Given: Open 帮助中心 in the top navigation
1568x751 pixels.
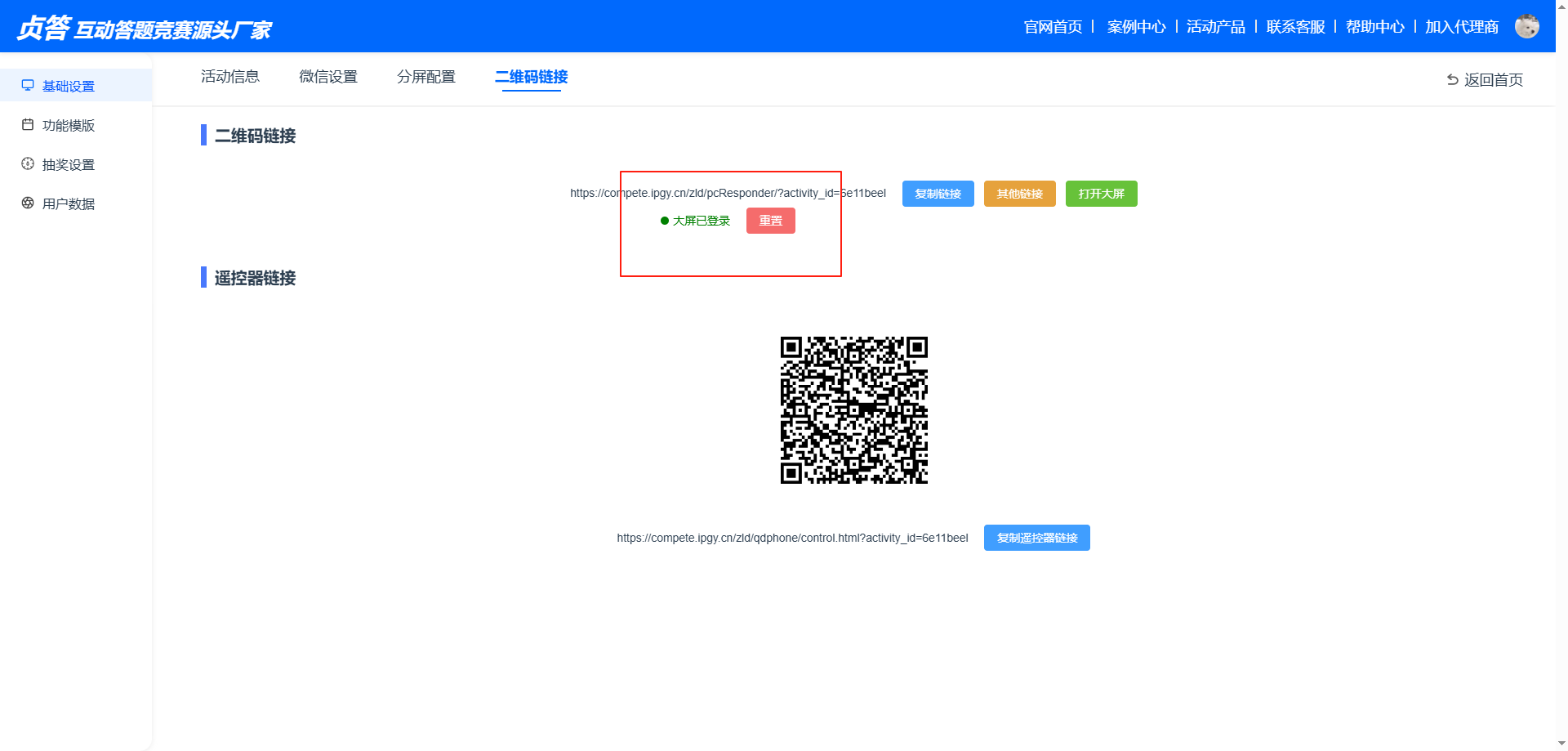Looking at the screenshot, I should pos(1375,27).
